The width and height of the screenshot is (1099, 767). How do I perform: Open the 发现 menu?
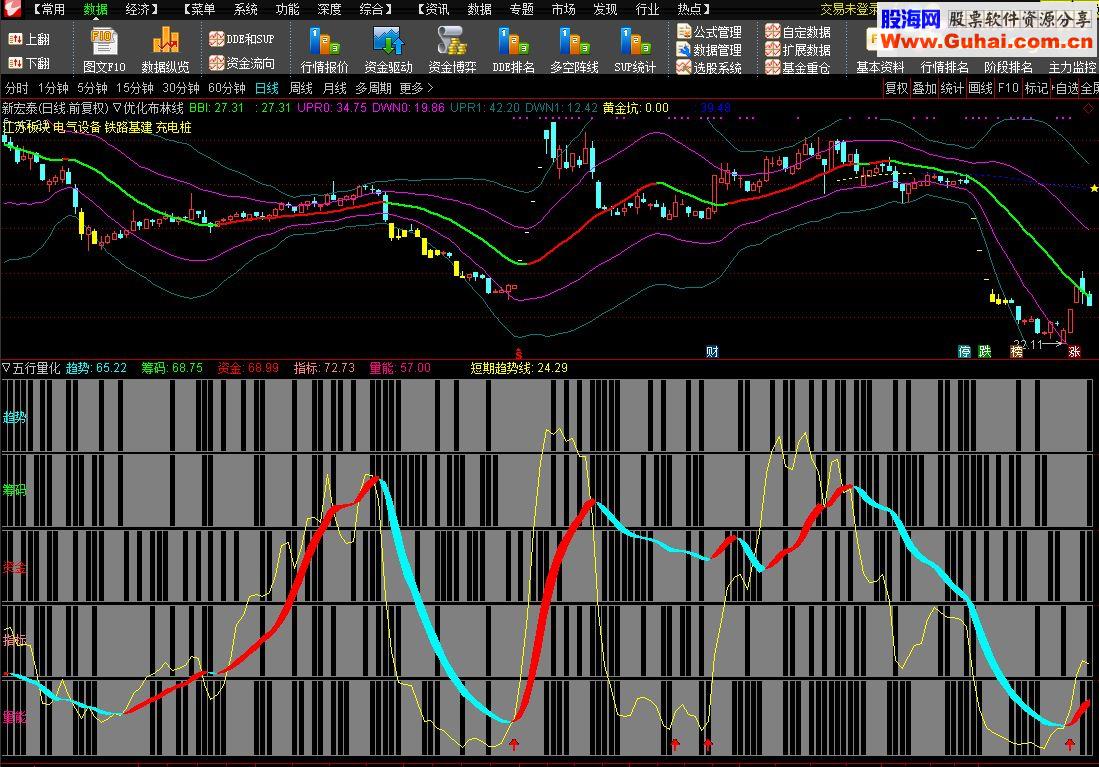[x=606, y=9]
